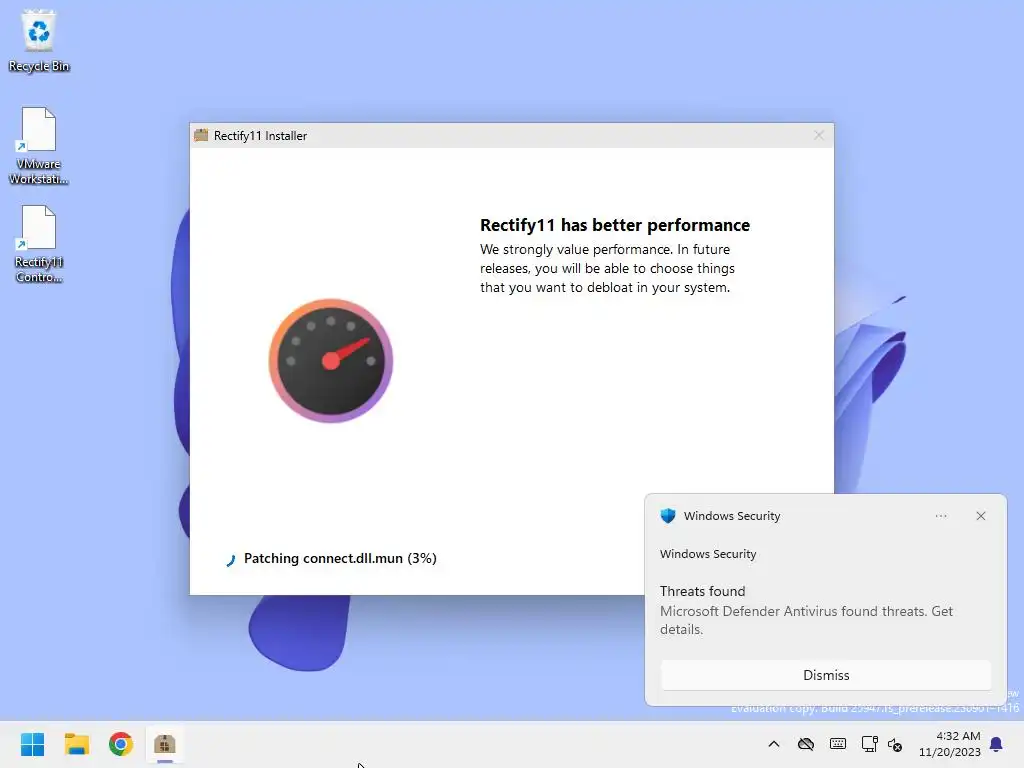
Task: Launch Google Chrome from the taskbar
Action: [x=121, y=744]
